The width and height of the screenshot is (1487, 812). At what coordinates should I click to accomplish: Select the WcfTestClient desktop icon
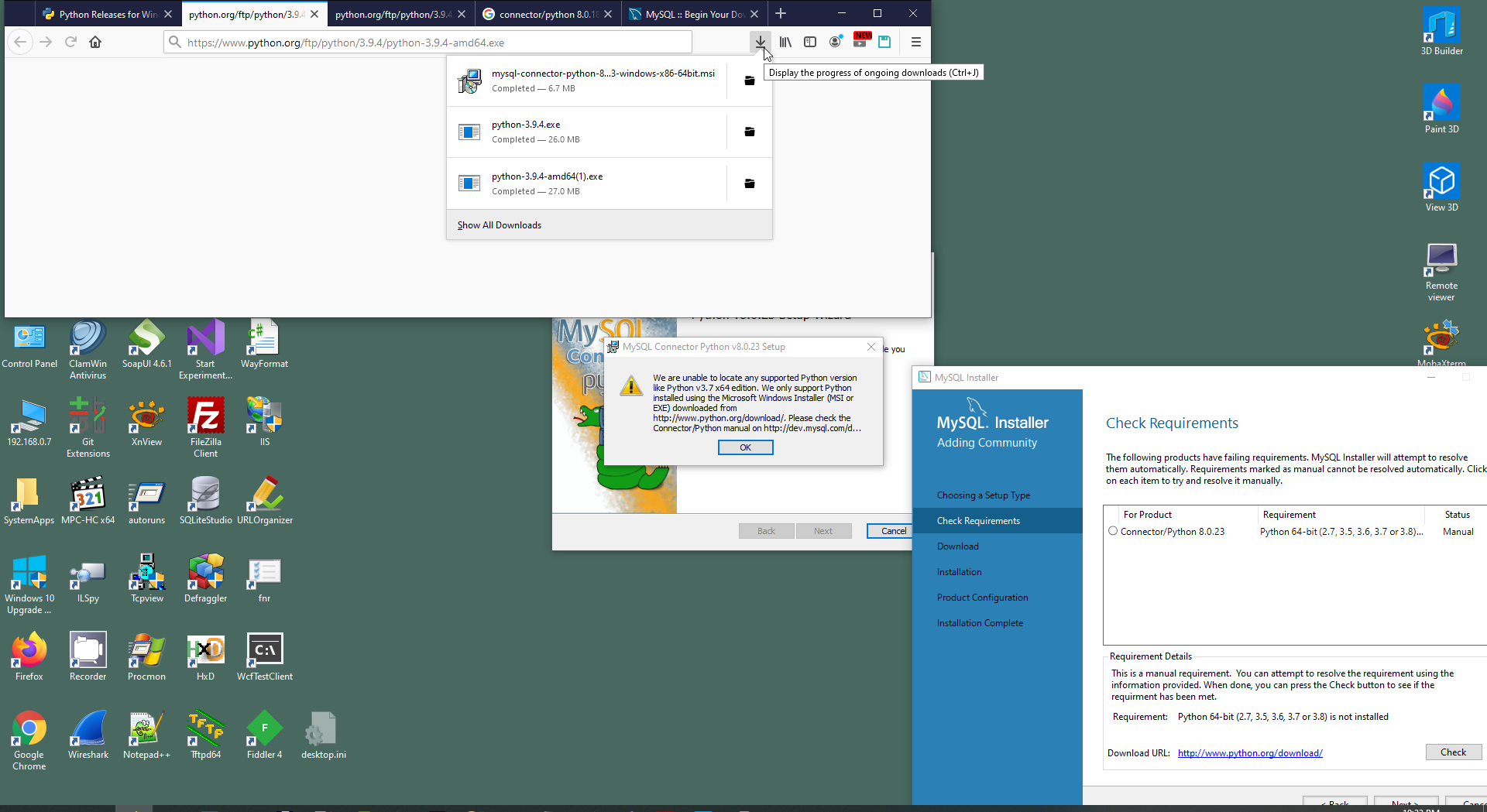pos(264,657)
